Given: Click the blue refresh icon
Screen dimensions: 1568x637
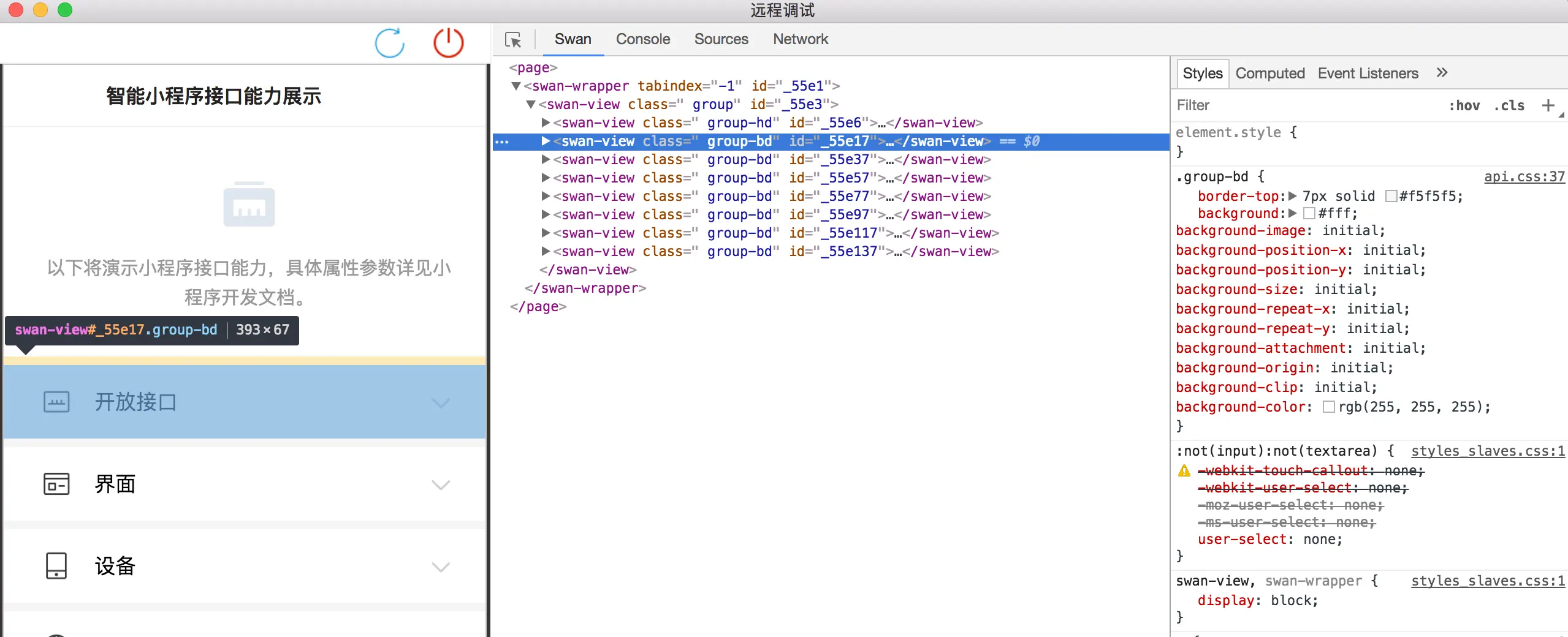Looking at the screenshot, I should (390, 43).
